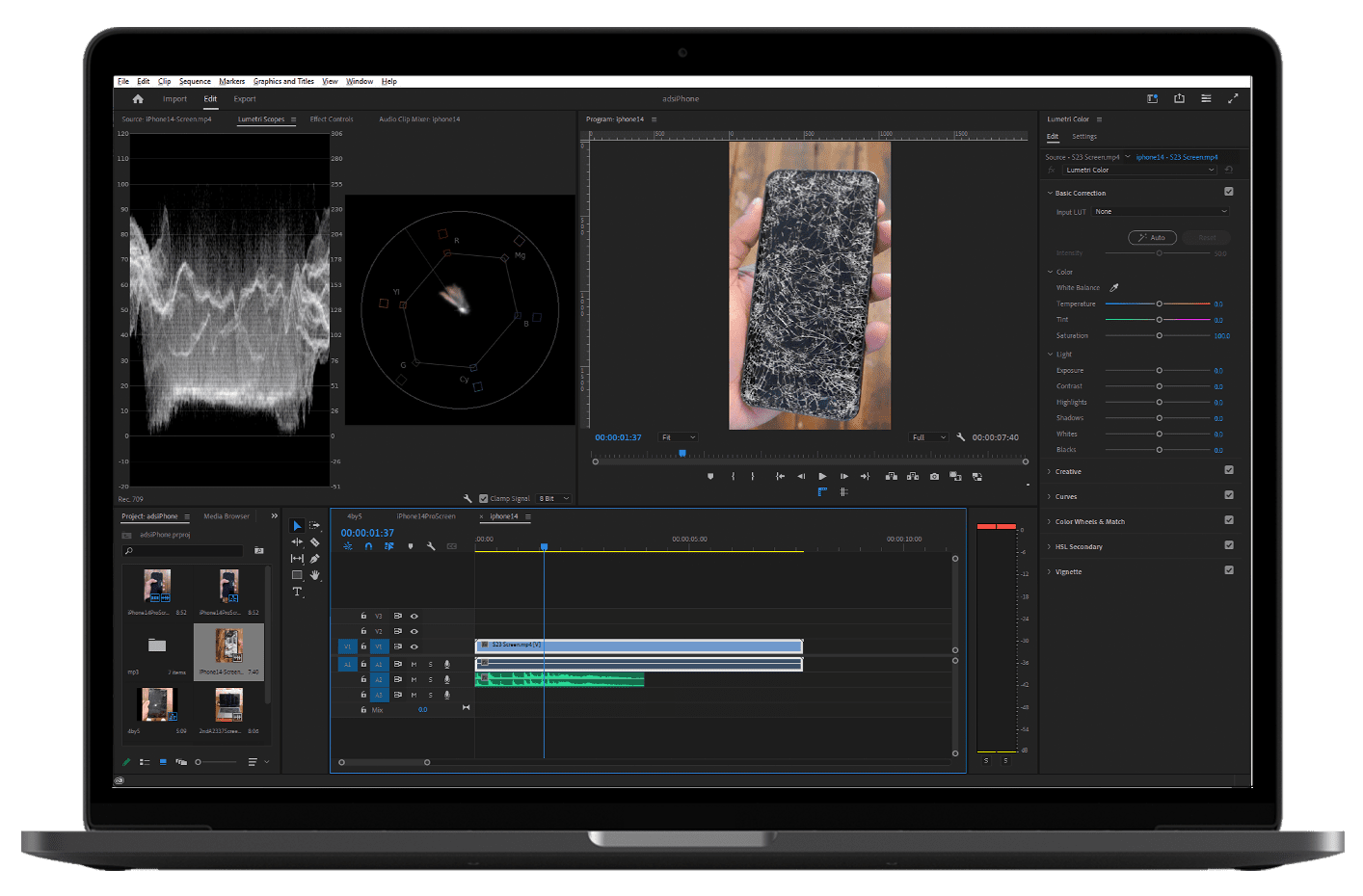Open the Input LUT dropdown

pyautogui.click(x=1162, y=211)
